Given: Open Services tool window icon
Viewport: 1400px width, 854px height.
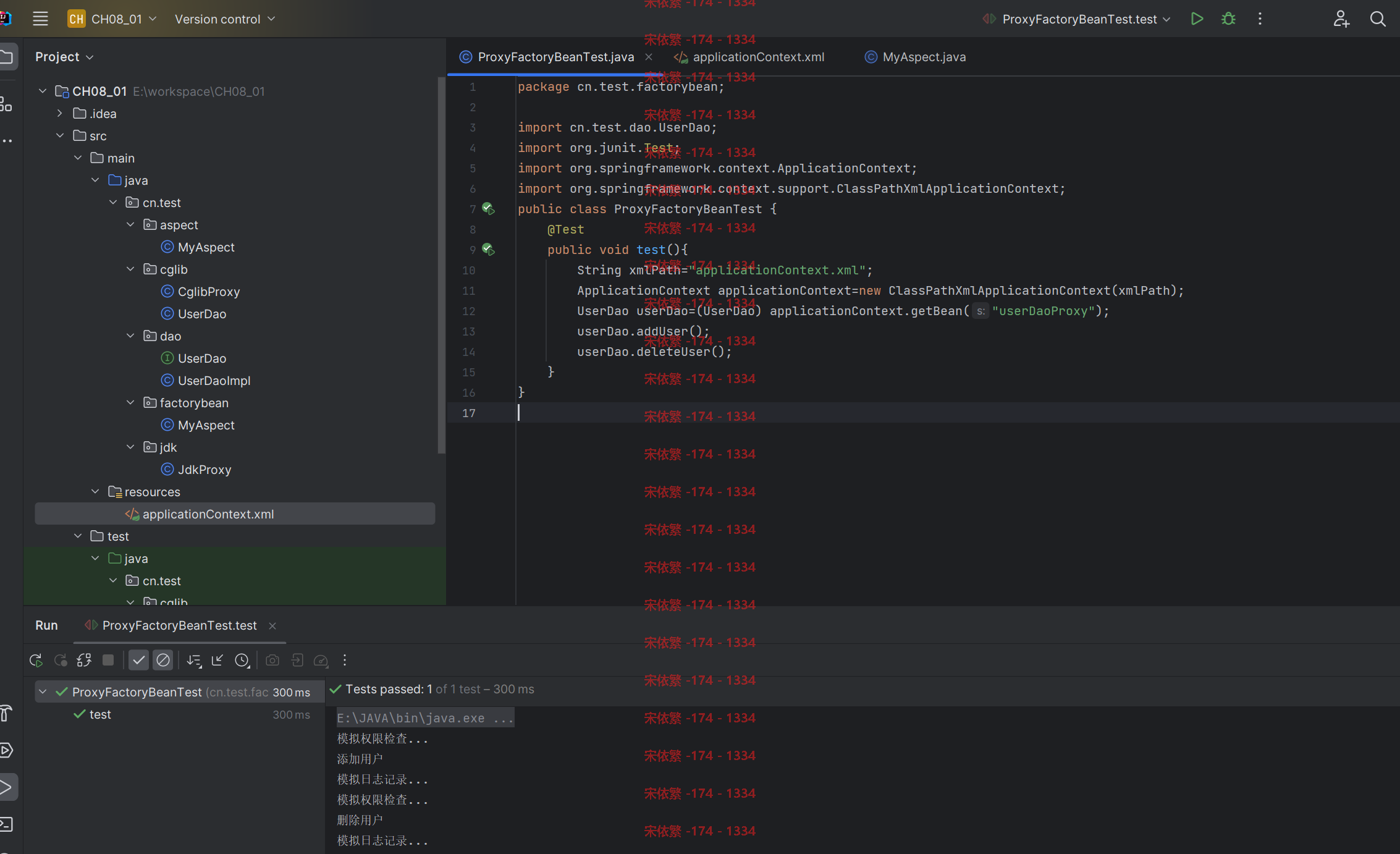Looking at the screenshot, I should 6,750.
